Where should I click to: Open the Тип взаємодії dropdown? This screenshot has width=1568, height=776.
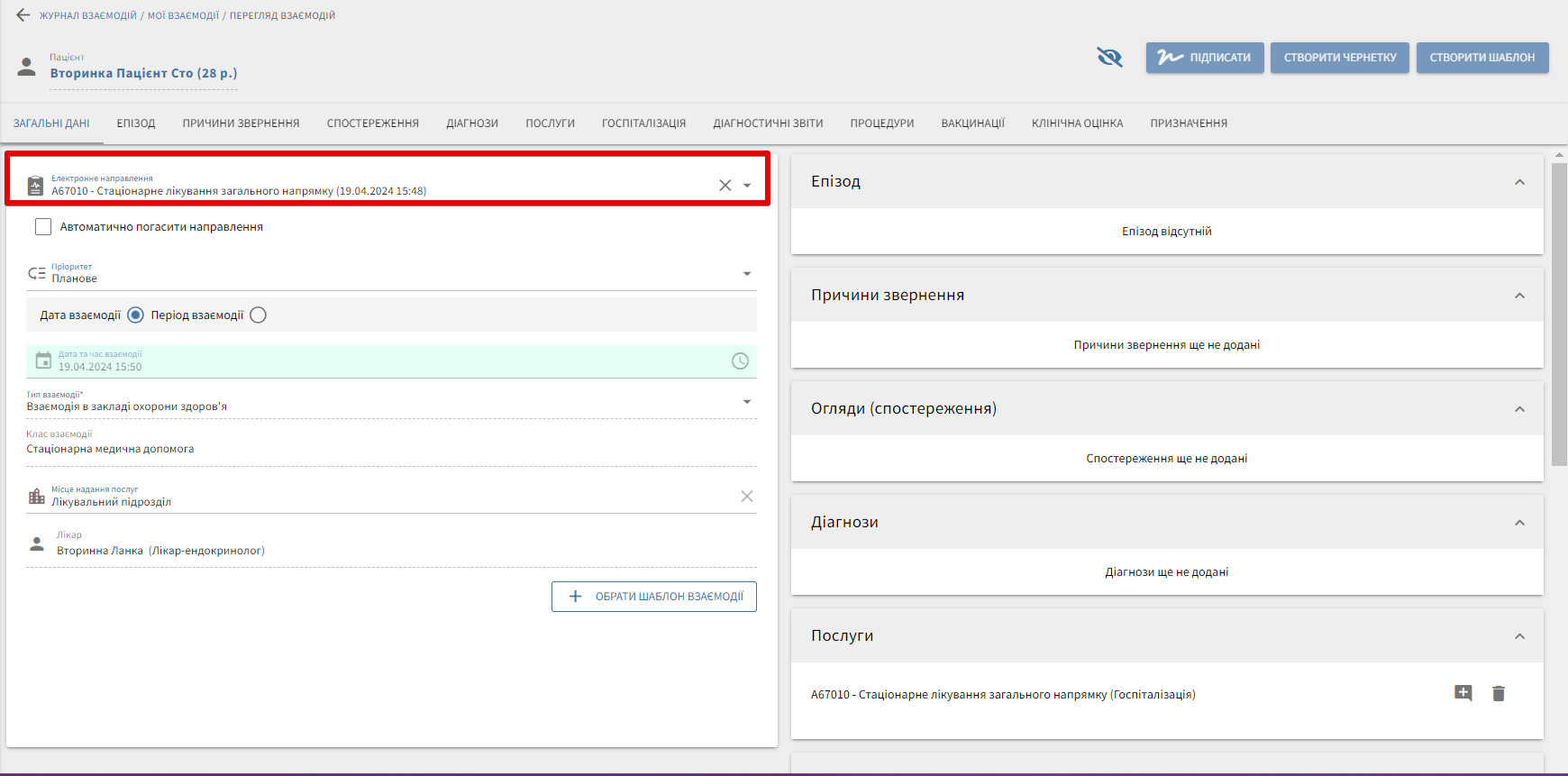(746, 402)
